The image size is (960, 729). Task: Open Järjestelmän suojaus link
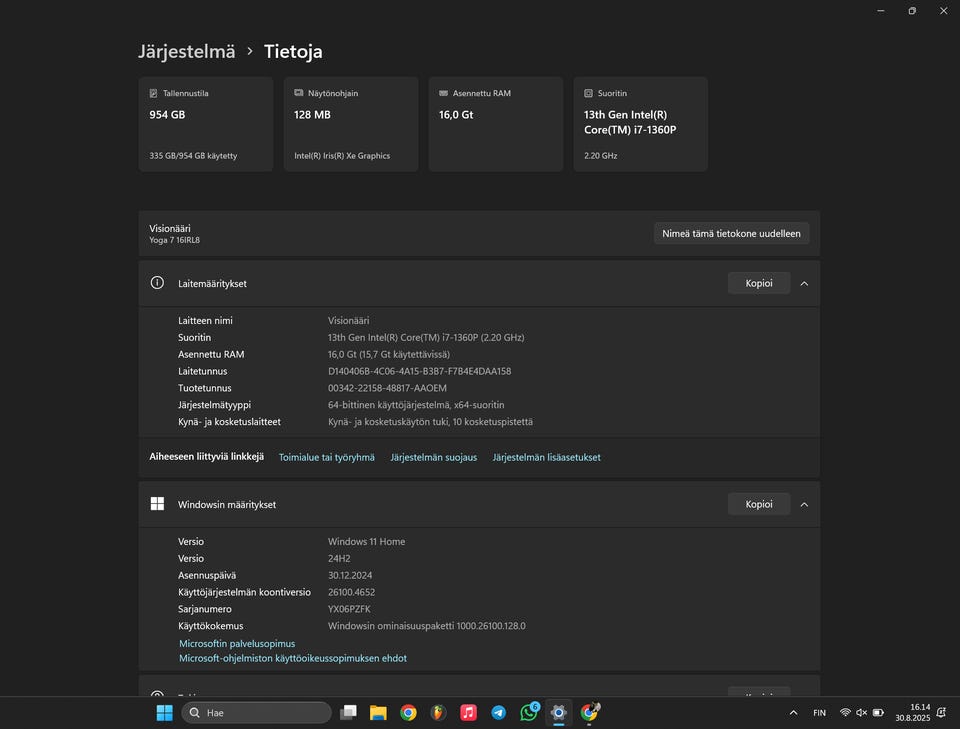(x=433, y=457)
